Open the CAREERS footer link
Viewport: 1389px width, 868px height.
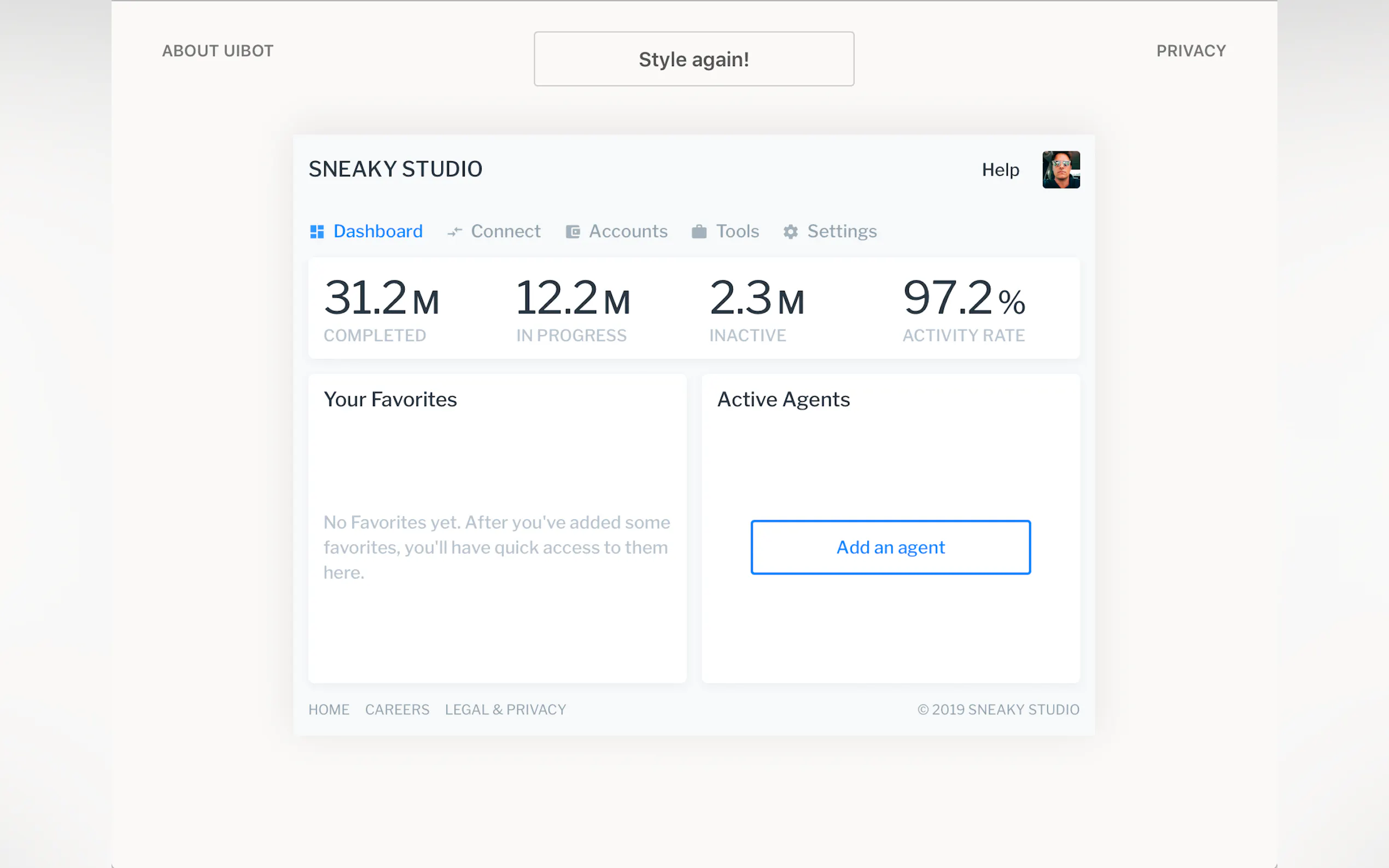[x=397, y=709]
